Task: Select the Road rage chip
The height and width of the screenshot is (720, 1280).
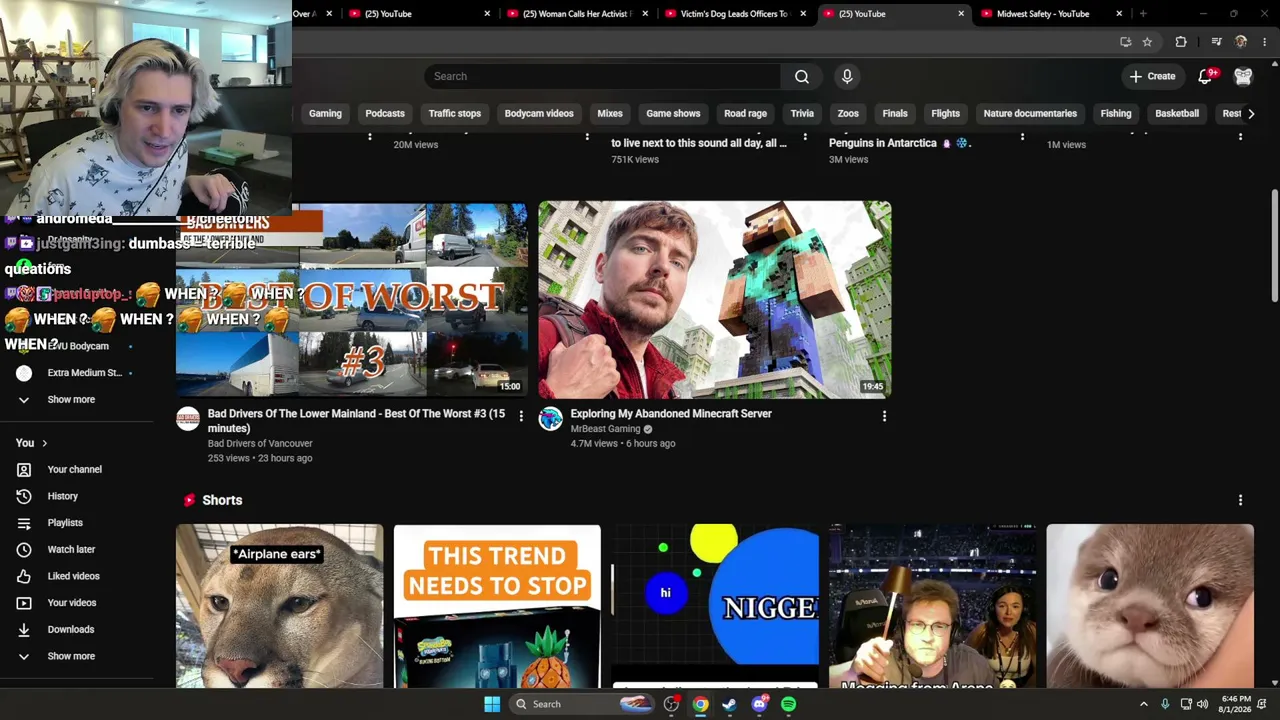Action: click(745, 114)
